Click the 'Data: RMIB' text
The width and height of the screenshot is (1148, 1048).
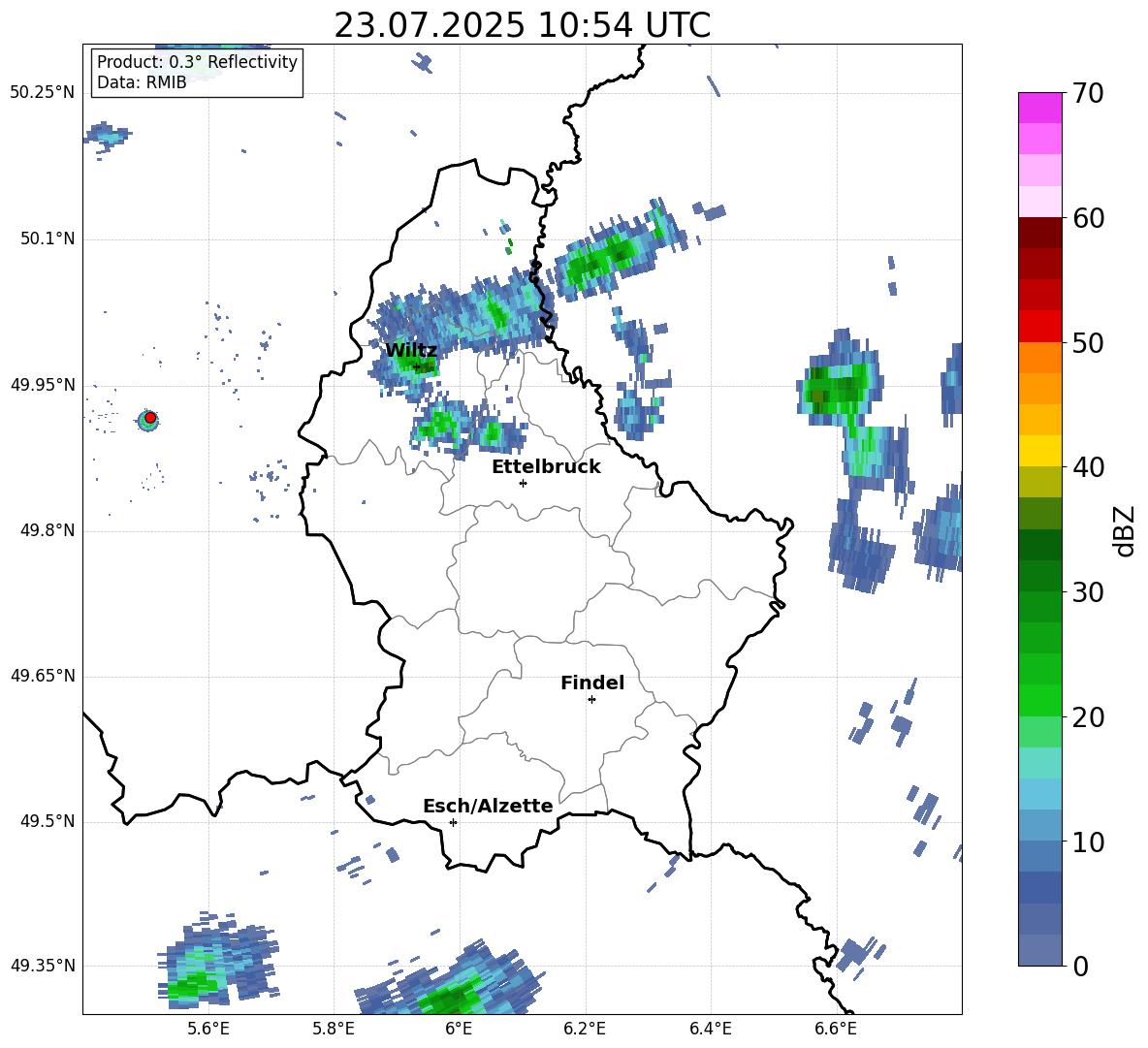point(142,82)
